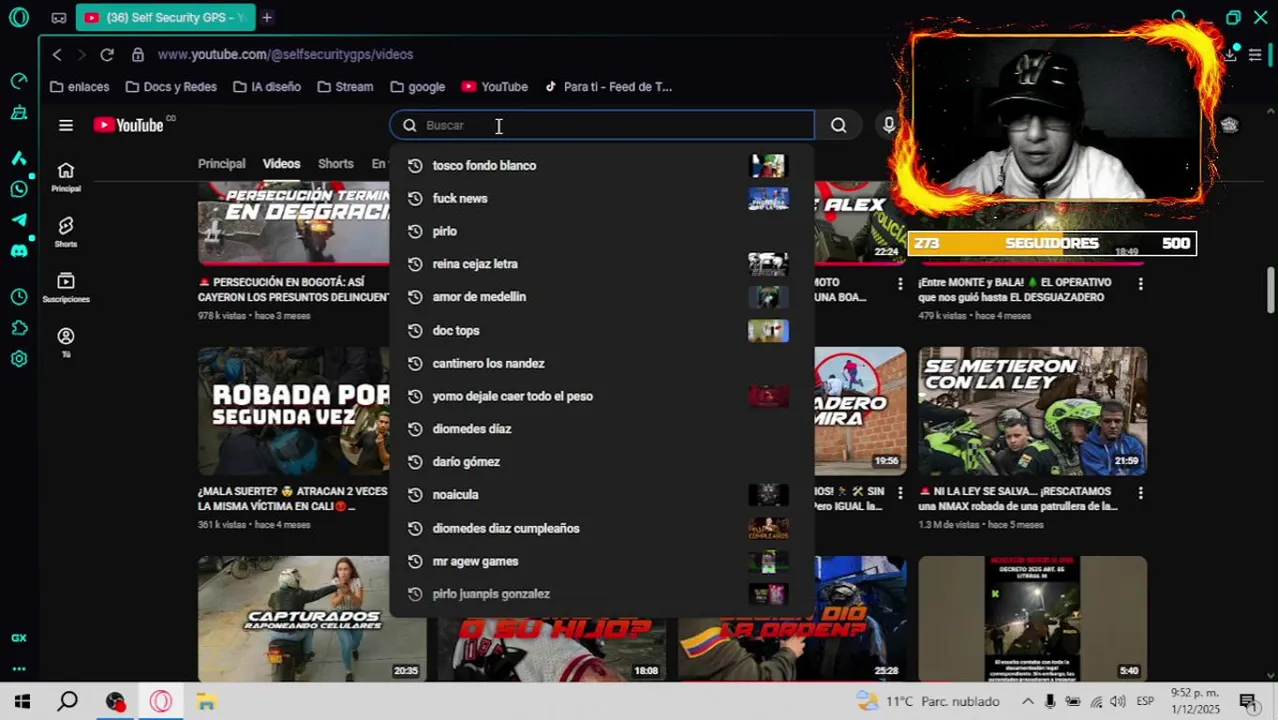
Task: Choose suggestion darío gómez
Action: (x=602, y=462)
